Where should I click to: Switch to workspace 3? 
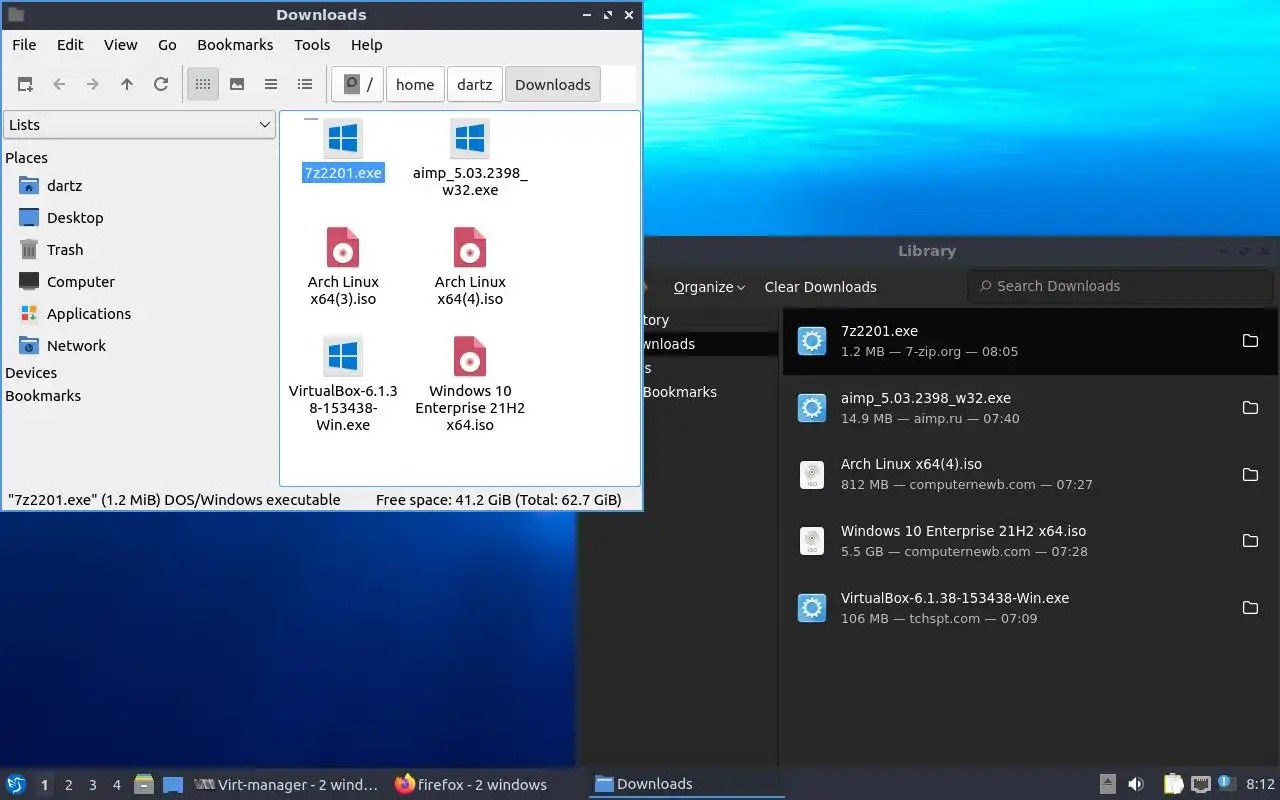click(x=93, y=785)
